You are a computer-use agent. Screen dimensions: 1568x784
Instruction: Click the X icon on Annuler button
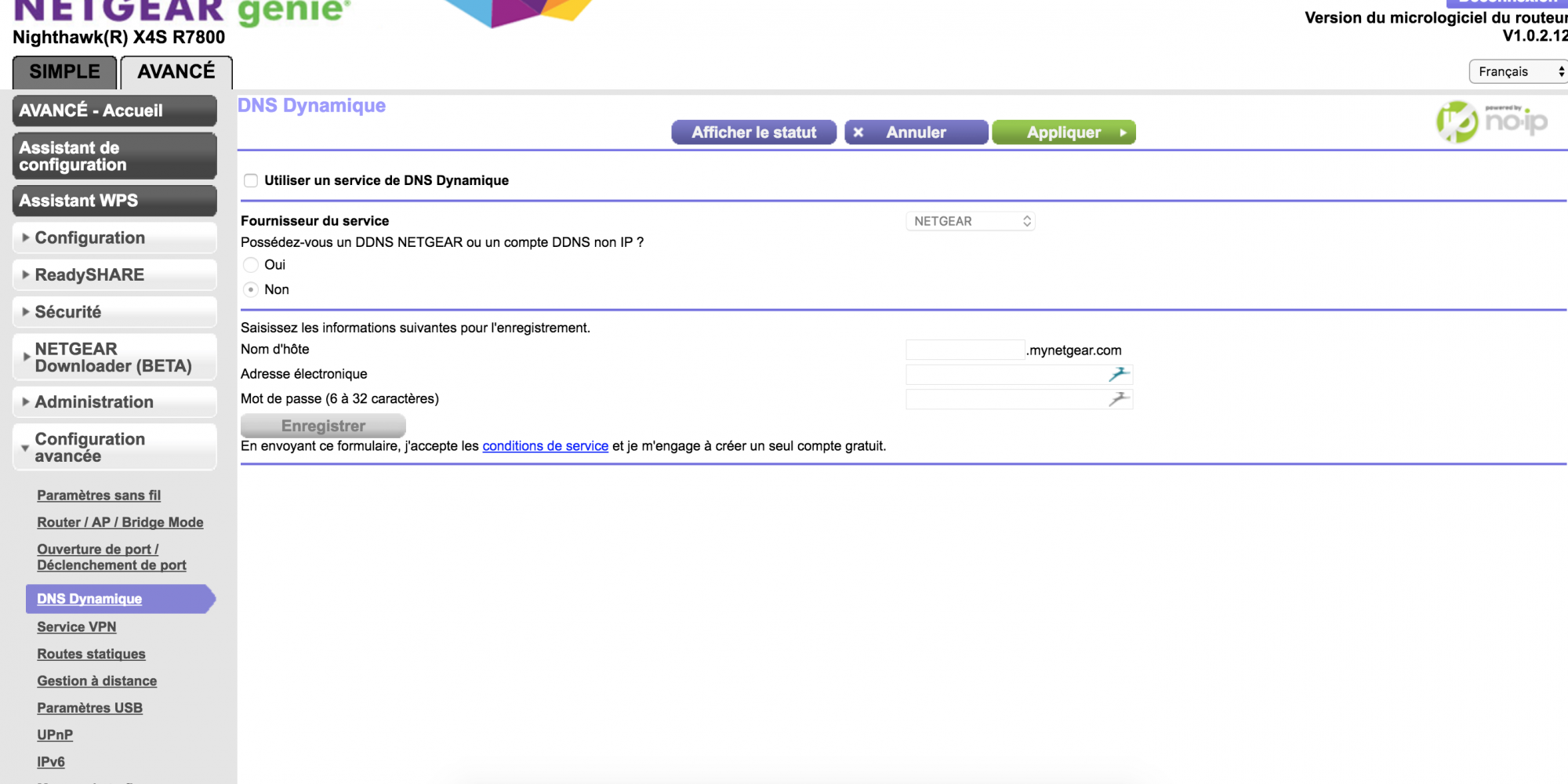858,132
